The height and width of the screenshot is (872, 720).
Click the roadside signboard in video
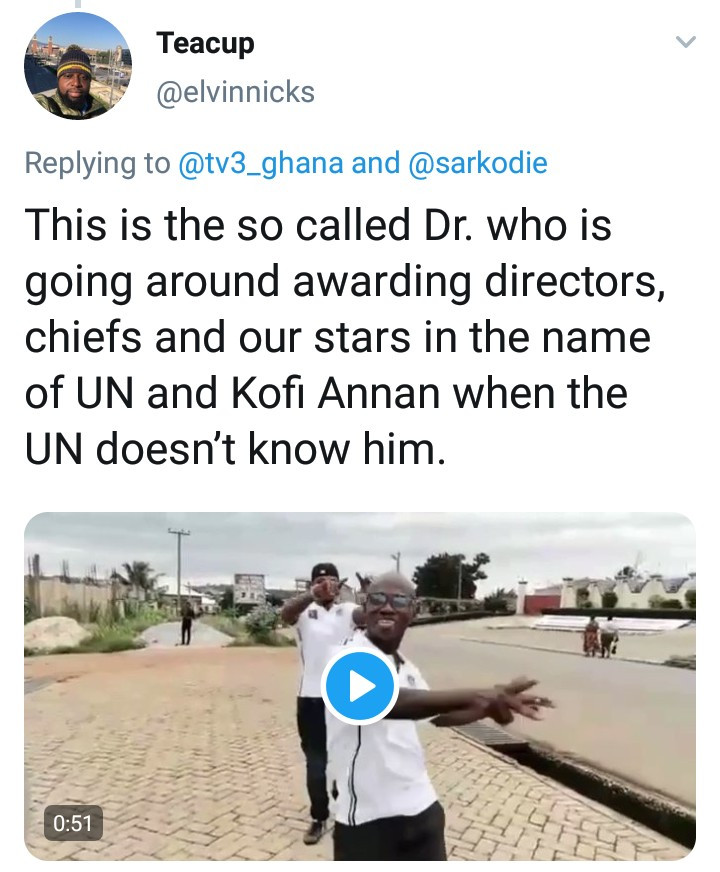[248, 588]
